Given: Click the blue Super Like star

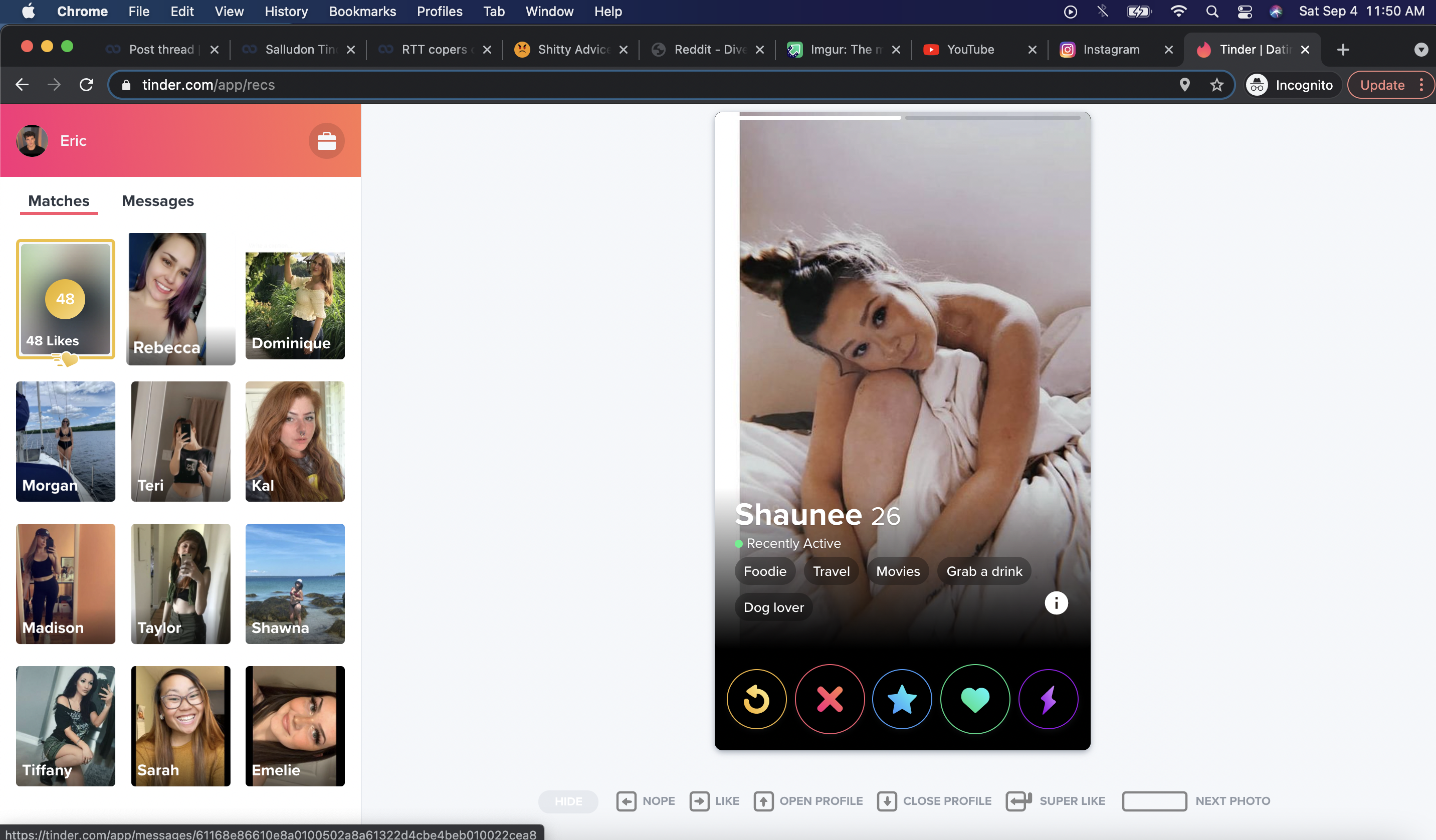Looking at the screenshot, I should click(x=902, y=699).
